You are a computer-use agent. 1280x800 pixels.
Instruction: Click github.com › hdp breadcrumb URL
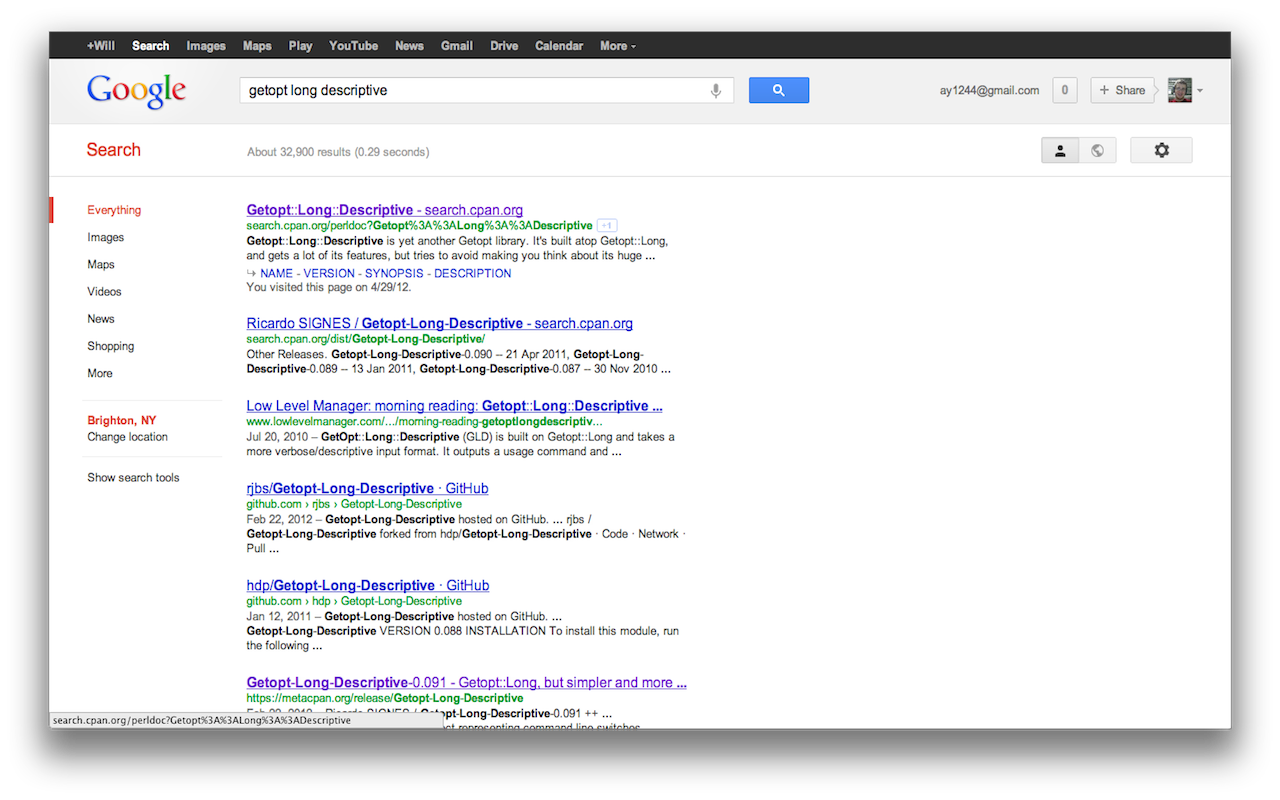point(354,601)
